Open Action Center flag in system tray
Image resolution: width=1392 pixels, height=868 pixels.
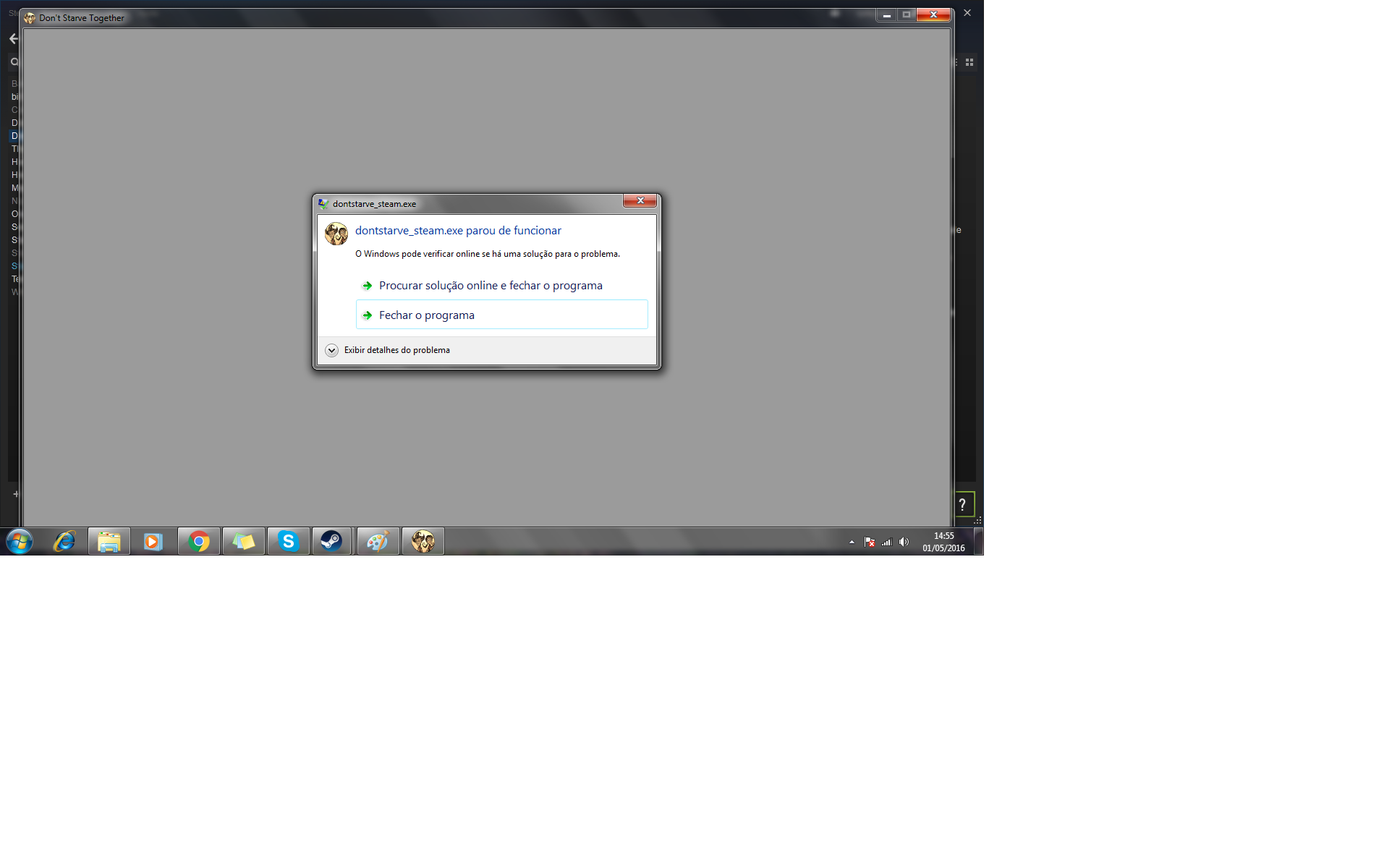point(870,542)
